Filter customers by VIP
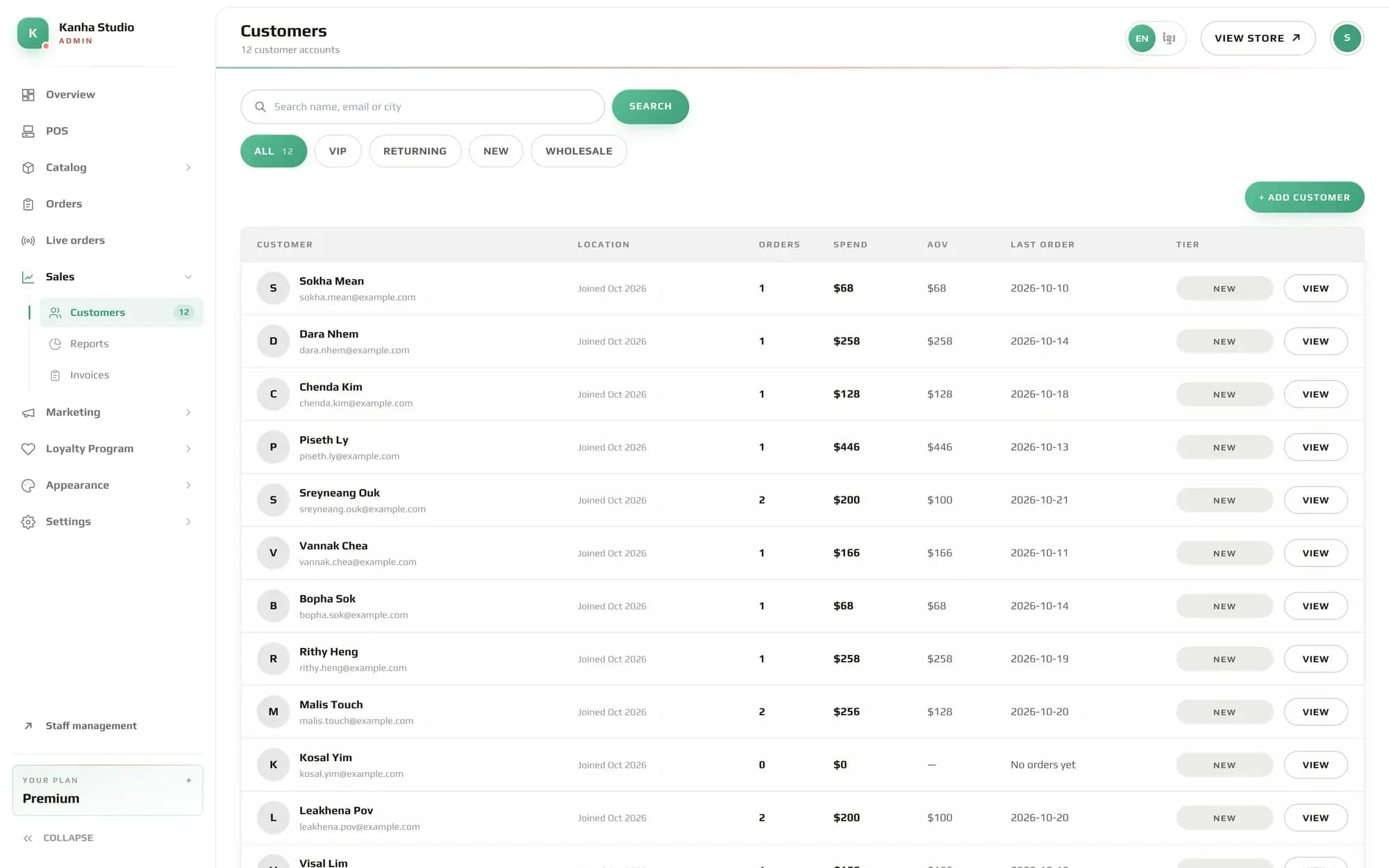This screenshot has width=1389, height=868. point(338,151)
